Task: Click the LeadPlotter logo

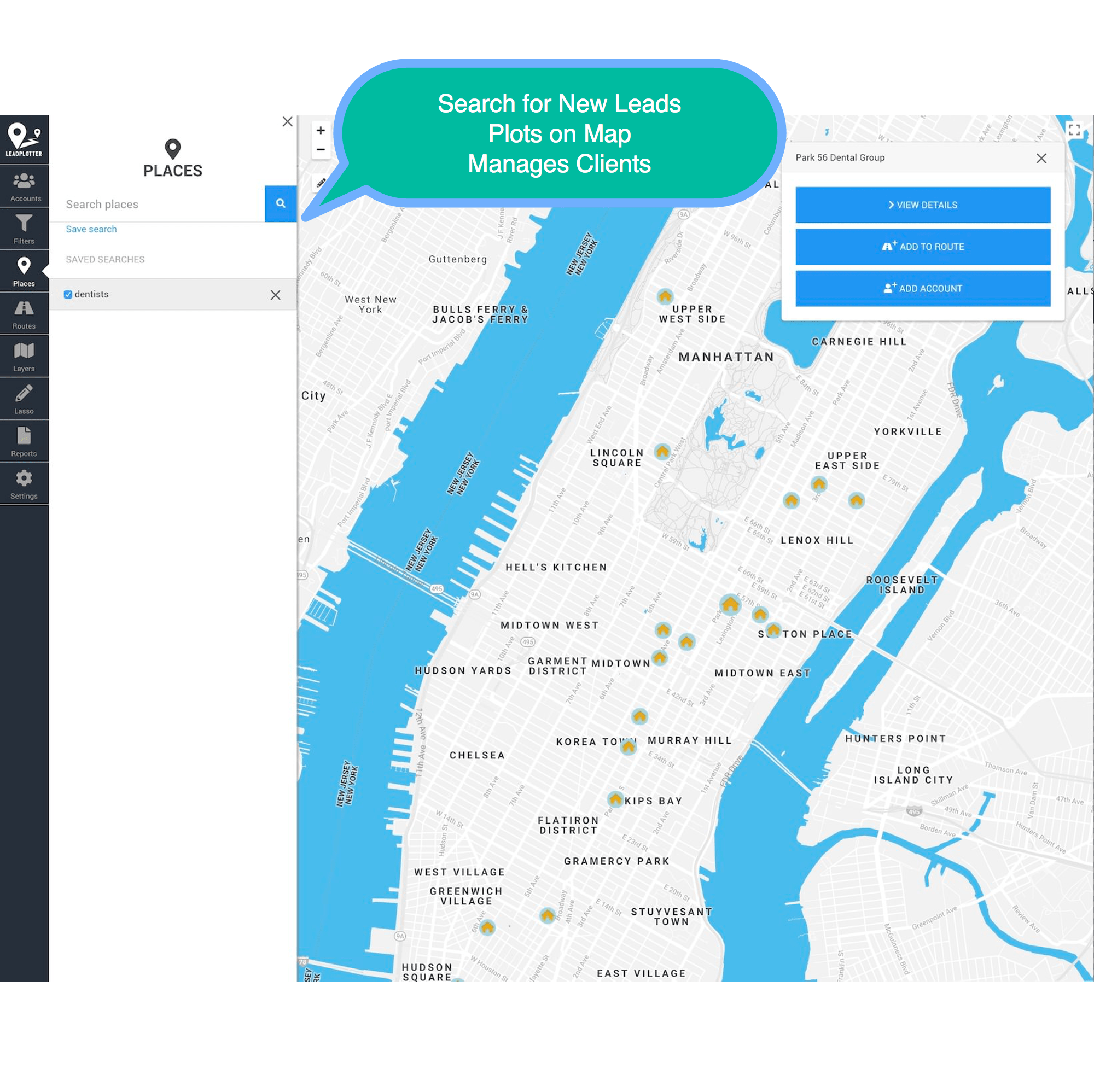Action: coord(25,140)
